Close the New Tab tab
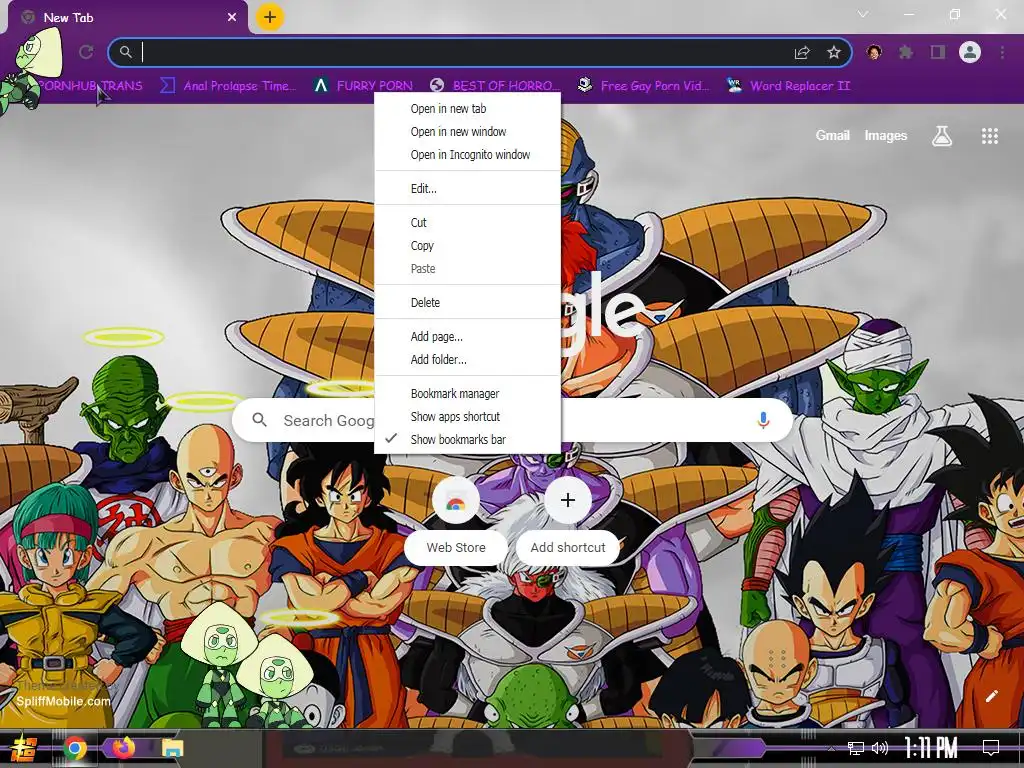 [x=232, y=18]
